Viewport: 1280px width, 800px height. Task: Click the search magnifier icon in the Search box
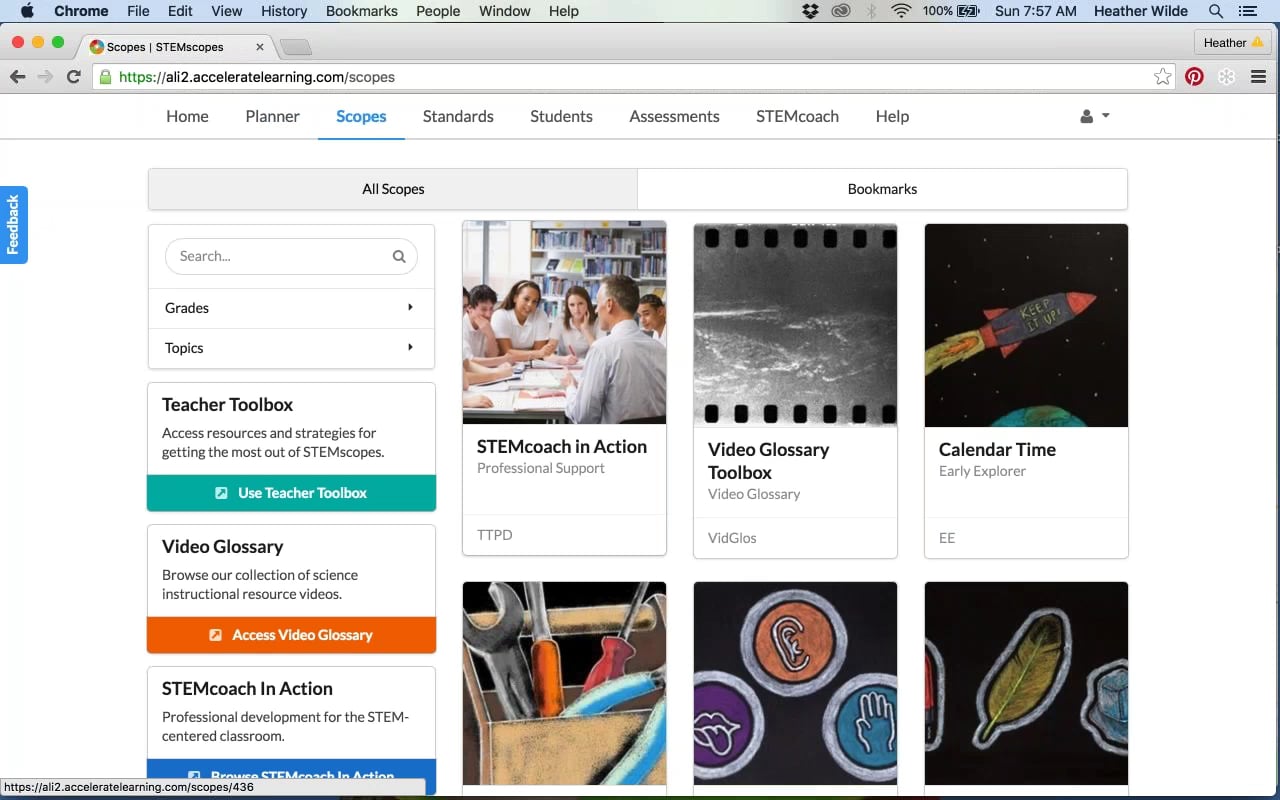(x=399, y=256)
